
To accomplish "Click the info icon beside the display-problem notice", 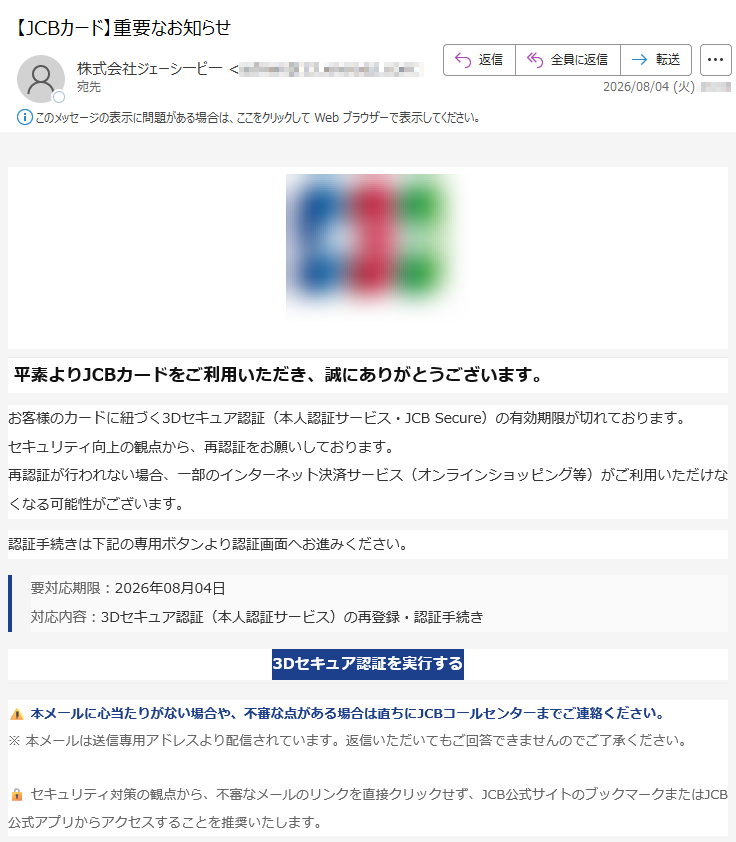I will pyautogui.click(x=25, y=117).
